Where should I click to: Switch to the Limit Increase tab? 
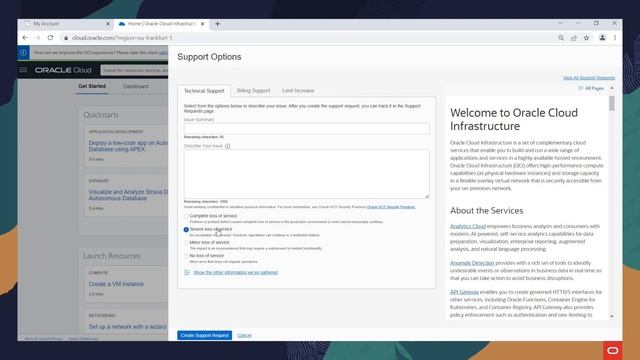pos(298,91)
